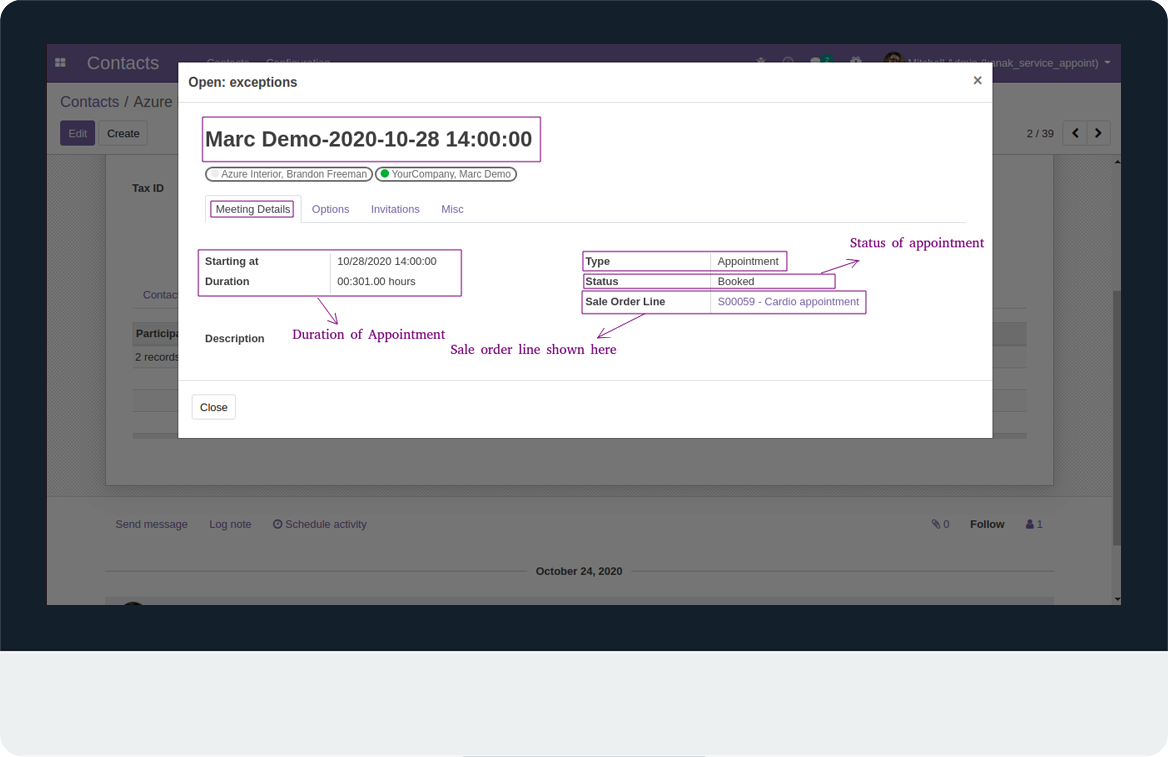Click the '2 / 39' pager counter
Screen dimensions: 1168x757
point(1040,133)
